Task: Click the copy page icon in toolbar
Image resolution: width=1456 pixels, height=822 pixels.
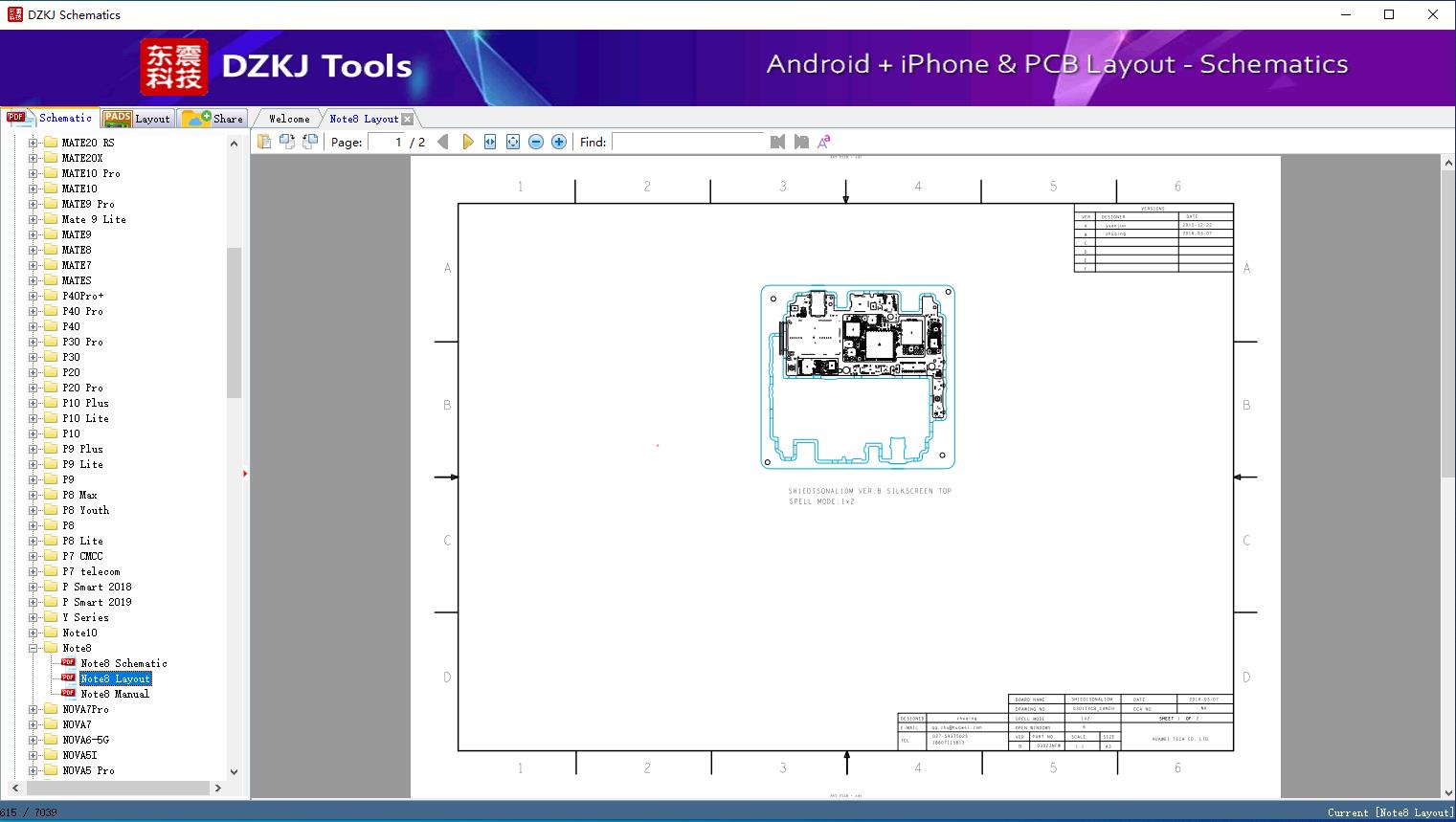Action: tap(263, 142)
